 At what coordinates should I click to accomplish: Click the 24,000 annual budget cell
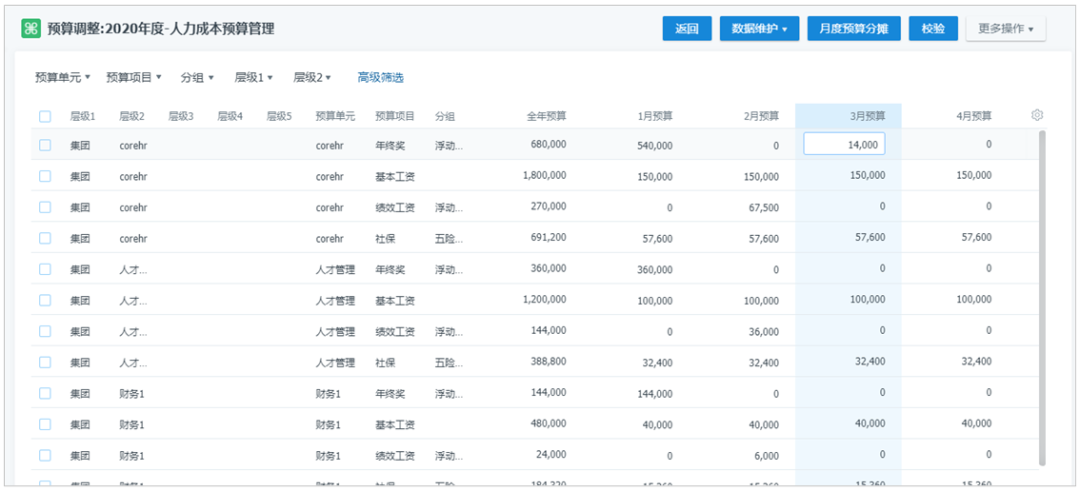tap(551, 454)
